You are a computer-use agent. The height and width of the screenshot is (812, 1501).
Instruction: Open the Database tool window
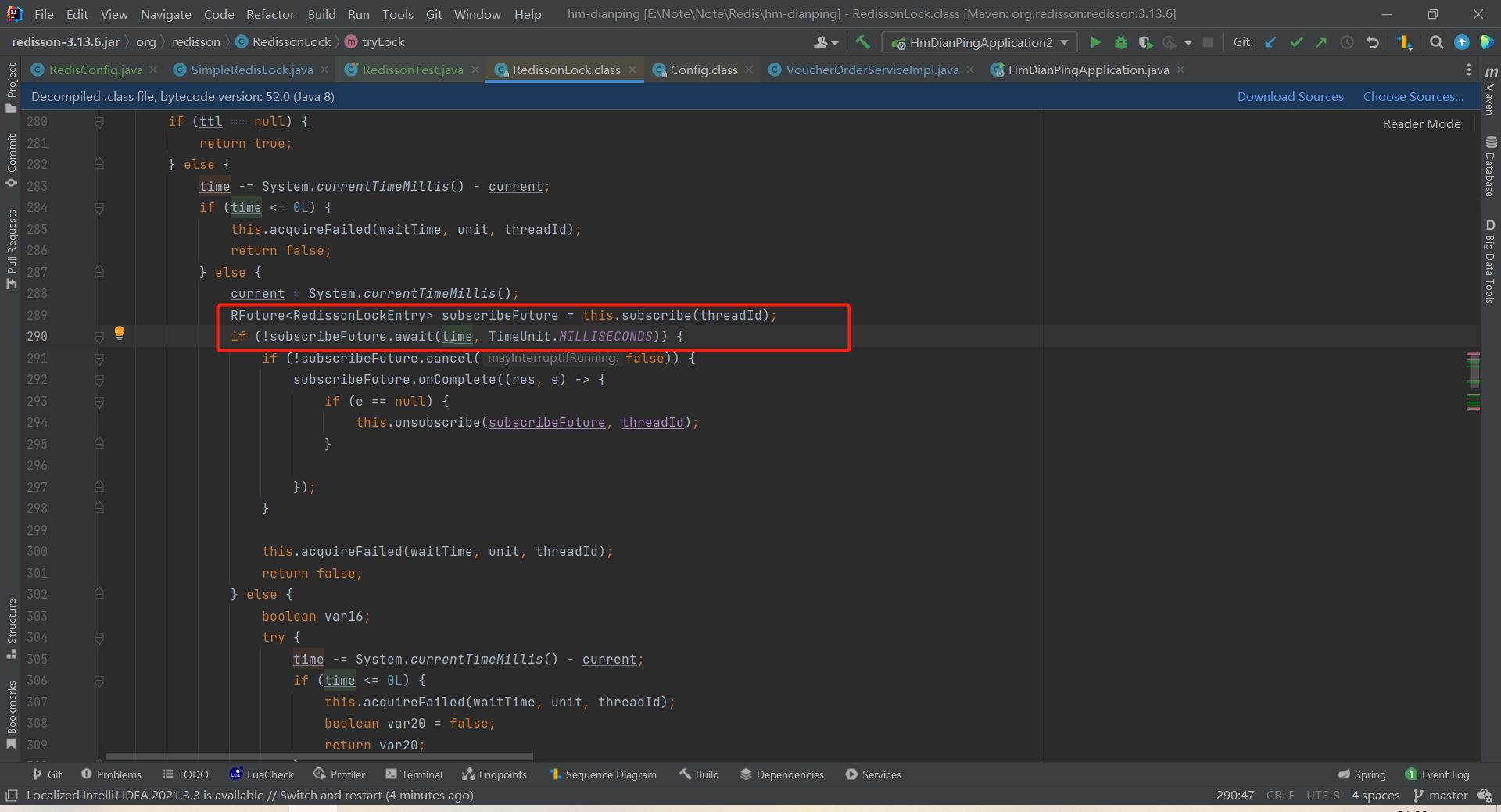tap(1491, 166)
